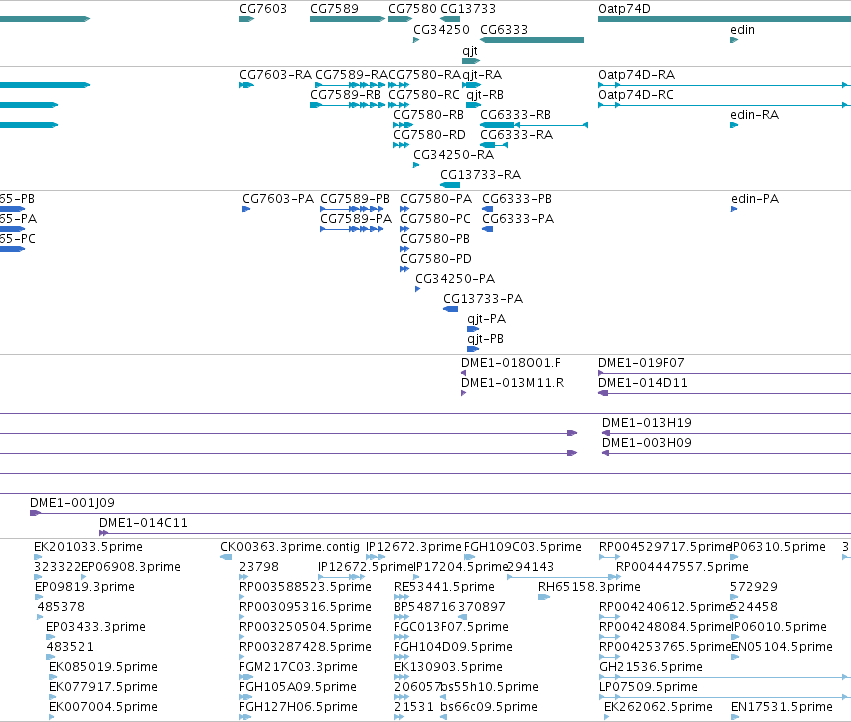
Task: Click transcript CG34250-RA
Action: pyautogui.click(x=454, y=155)
